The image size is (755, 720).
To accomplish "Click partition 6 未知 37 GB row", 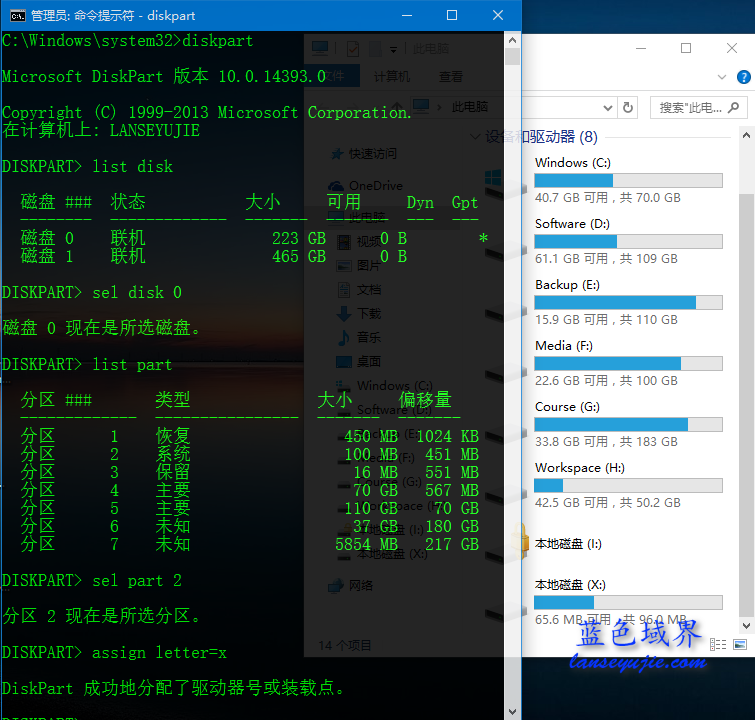I will pos(249,526).
